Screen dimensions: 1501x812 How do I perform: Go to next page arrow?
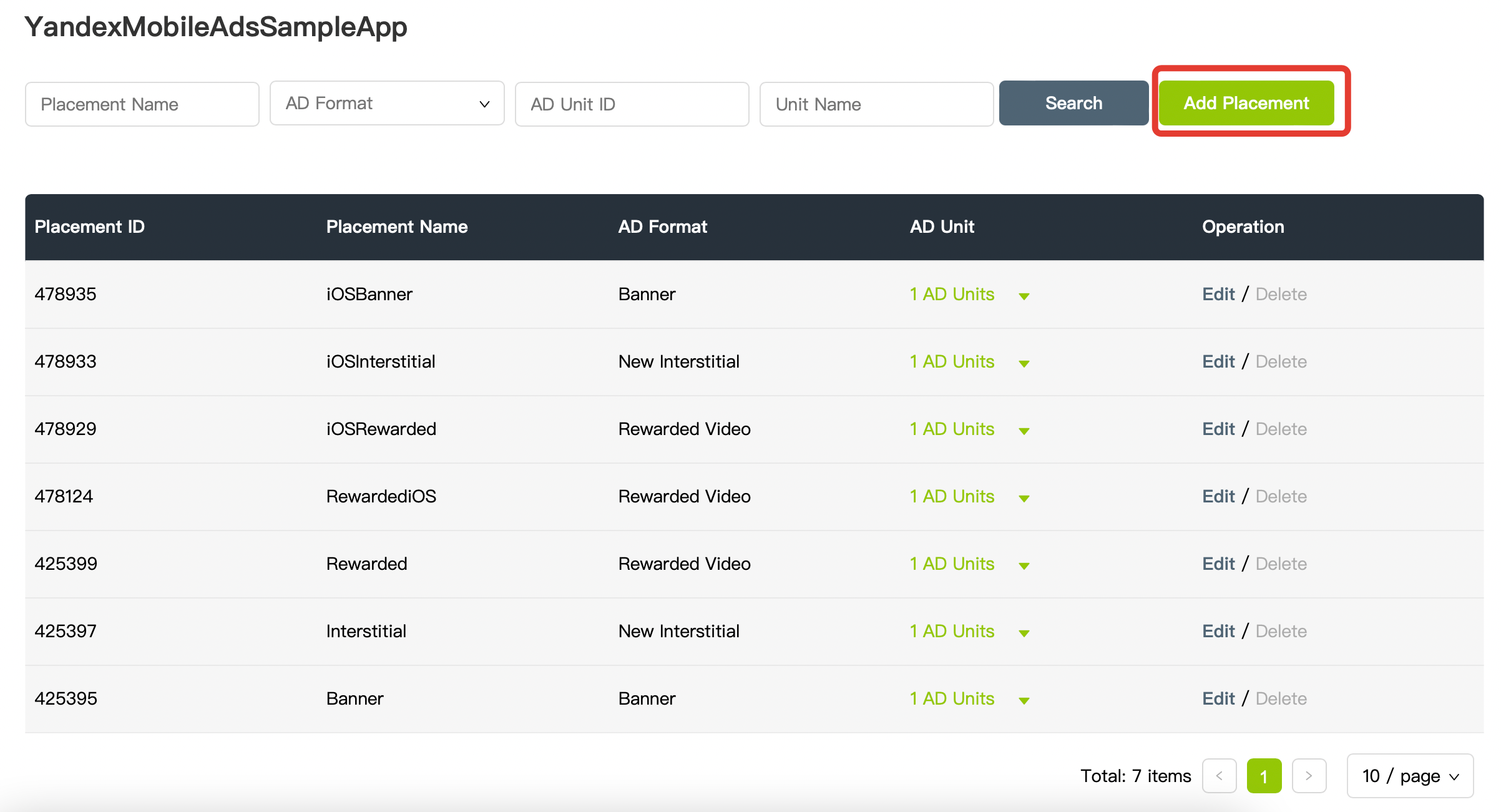(1309, 776)
